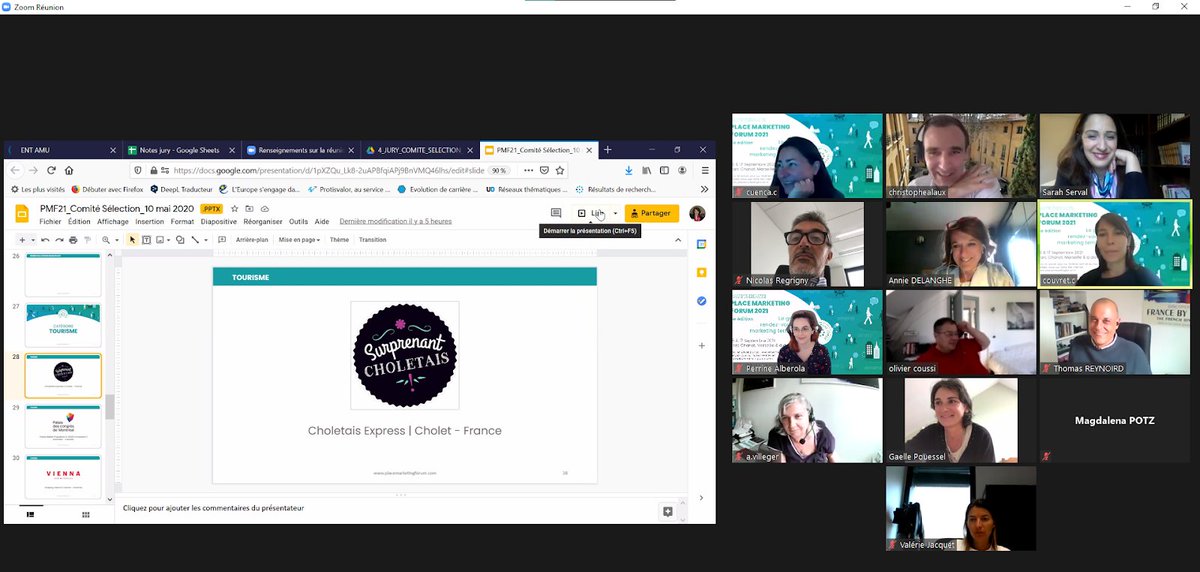Screen dimensions: 1200x572
Task: Open the Affichage menu
Action: tap(113, 222)
